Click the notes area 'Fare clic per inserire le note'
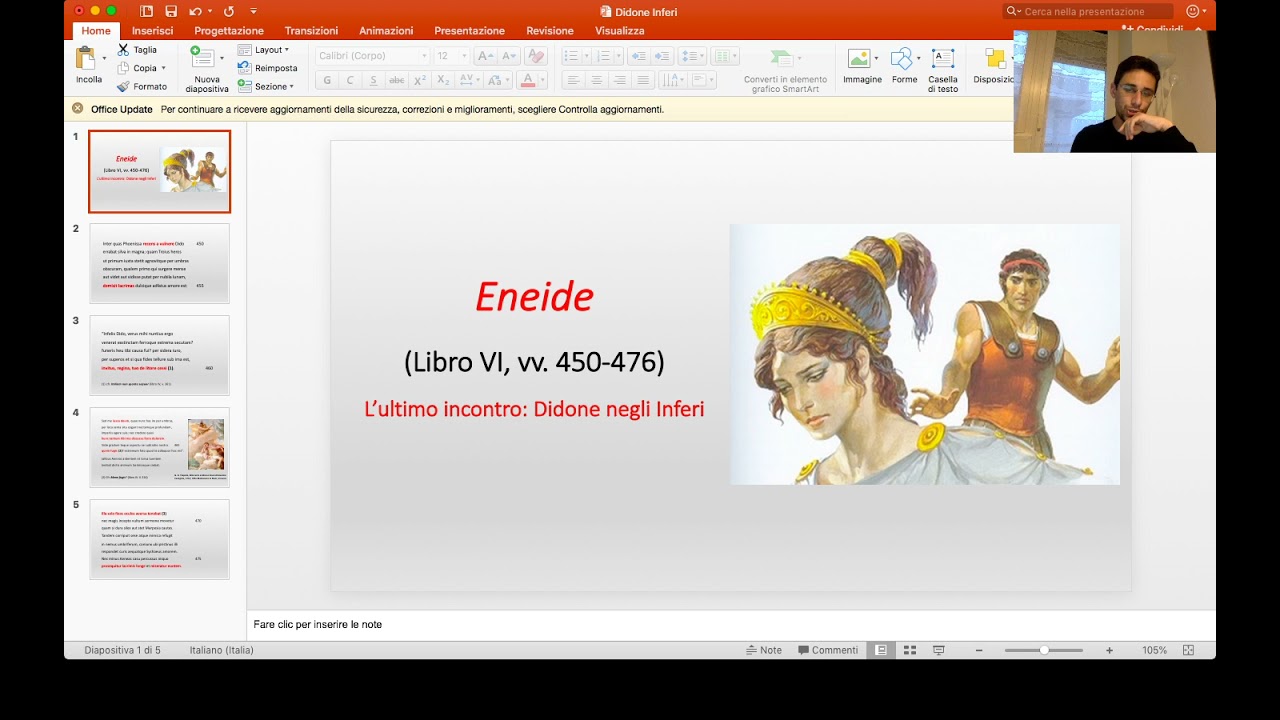The width and height of the screenshot is (1280, 720). point(317,624)
